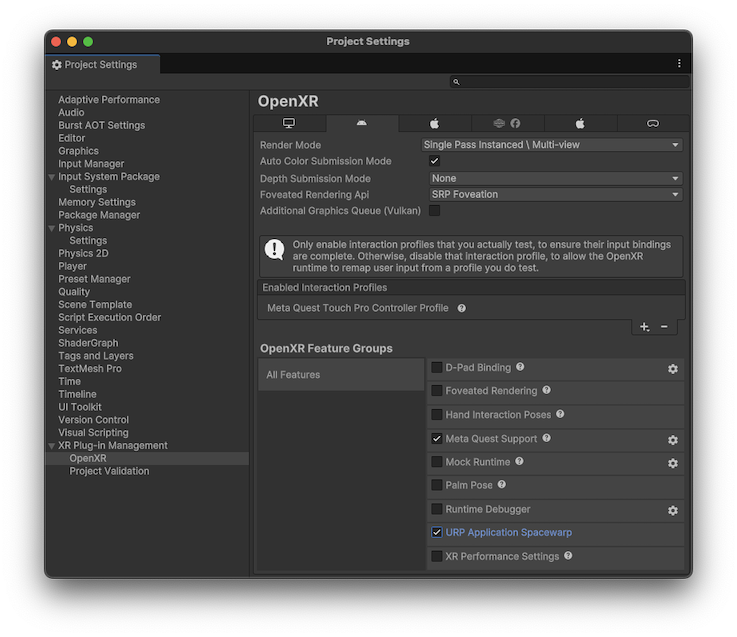
Task: Open the Render Mode dropdown
Action: pyautogui.click(x=552, y=145)
